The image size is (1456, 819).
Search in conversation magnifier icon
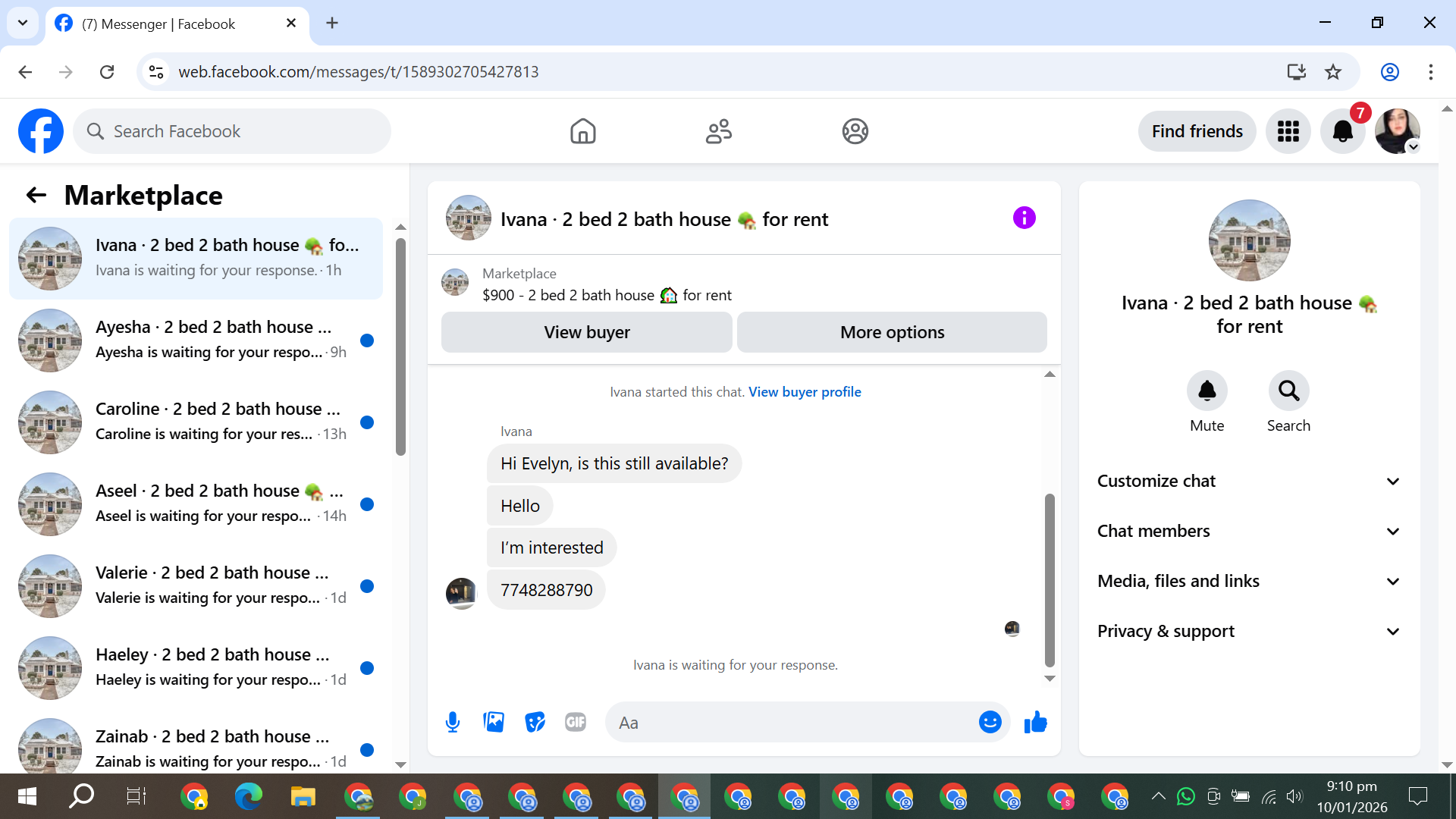point(1288,391)
